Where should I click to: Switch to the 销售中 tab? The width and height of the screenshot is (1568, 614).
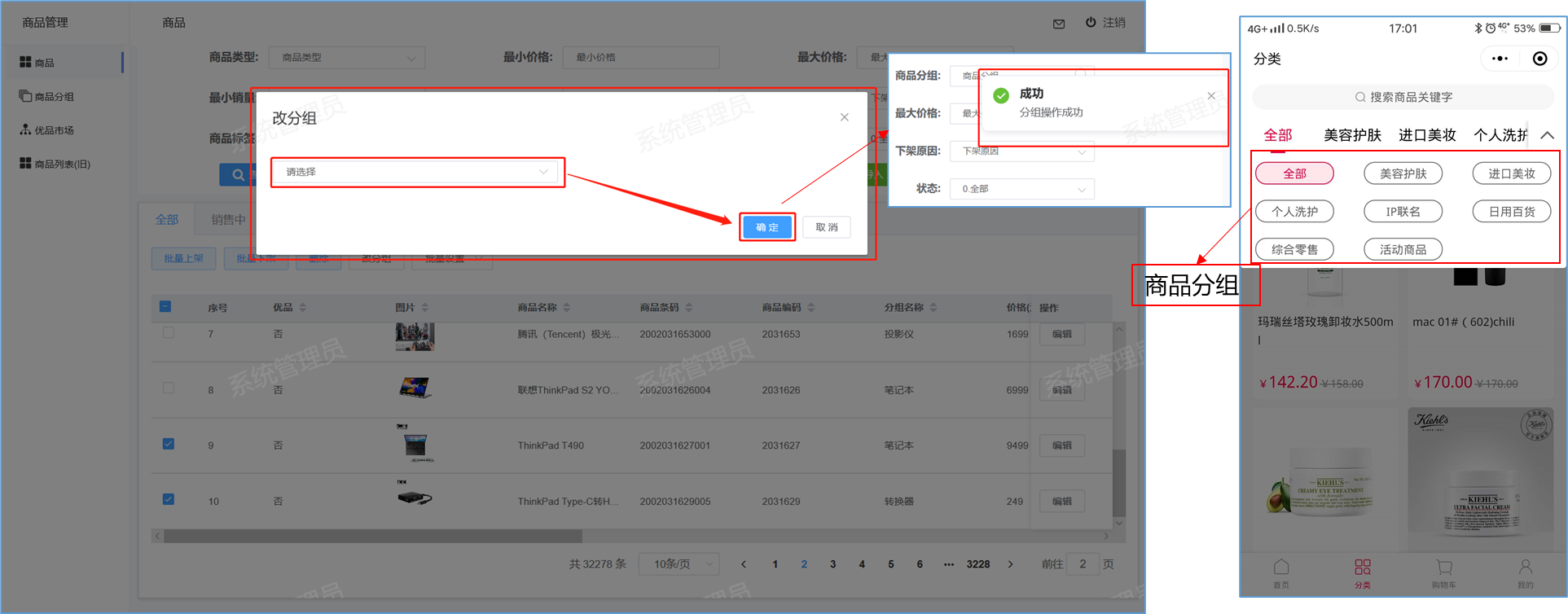pos(228,219)
